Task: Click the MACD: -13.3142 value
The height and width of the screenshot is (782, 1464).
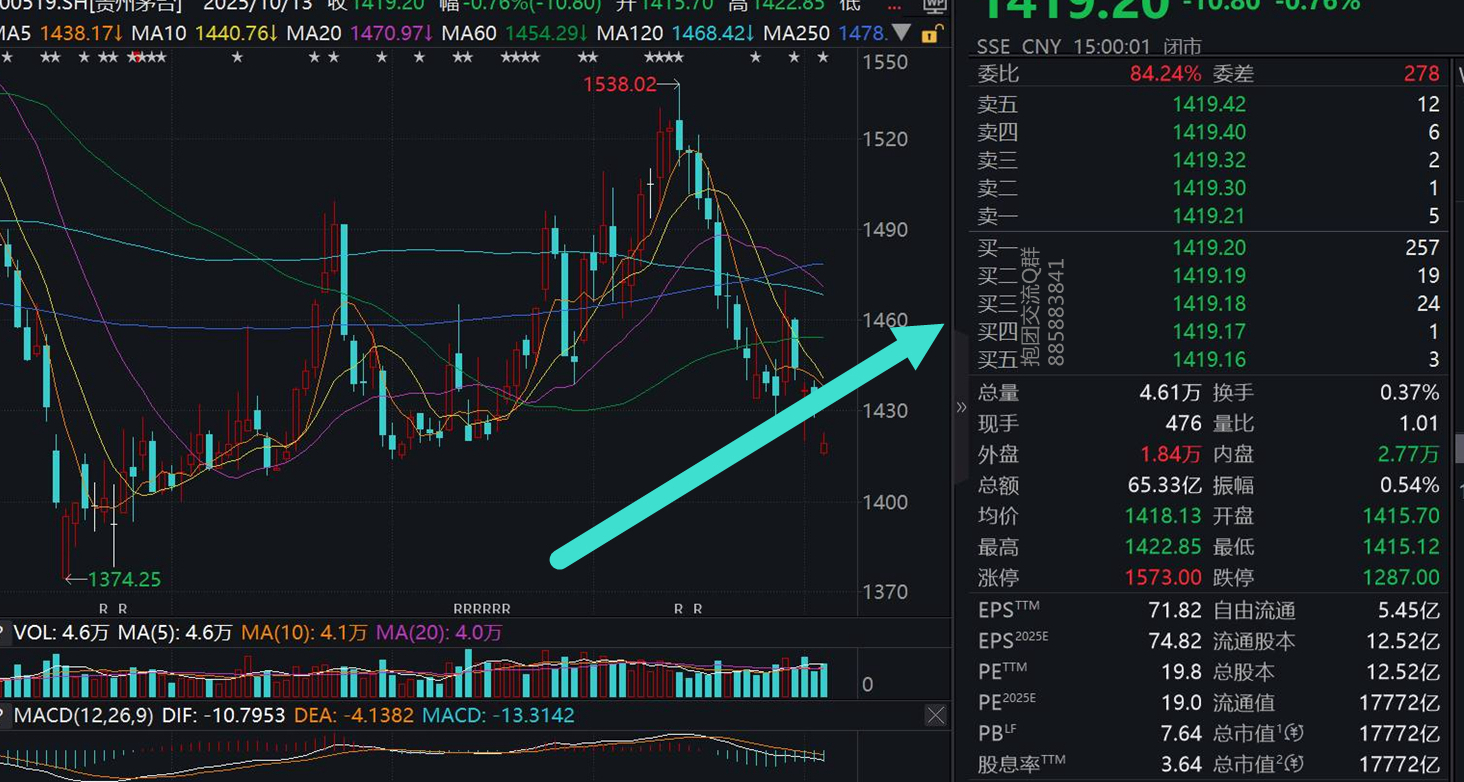Action: (498, 716)
